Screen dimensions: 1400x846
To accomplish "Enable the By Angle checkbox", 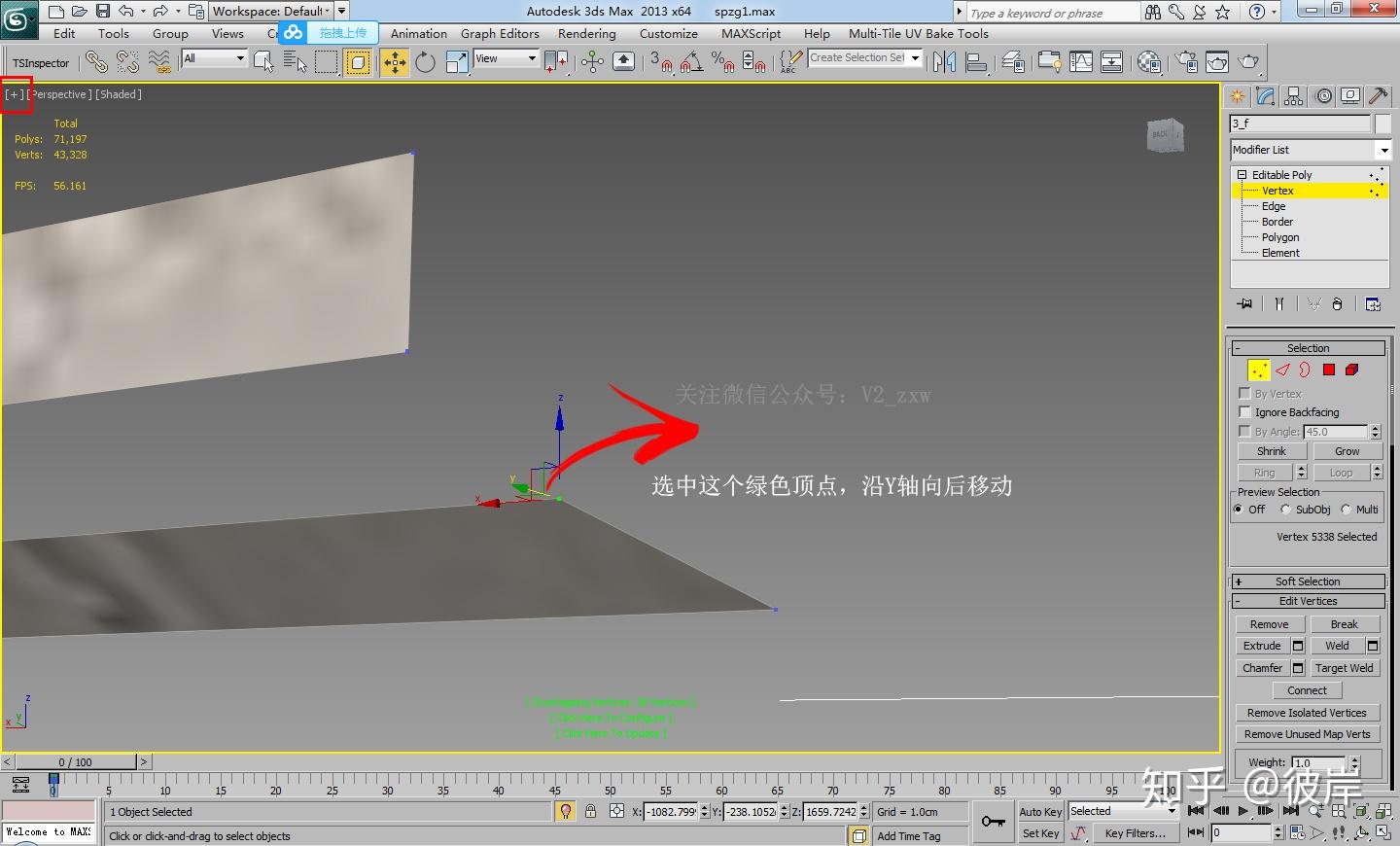I will [x=1244, y=431].
